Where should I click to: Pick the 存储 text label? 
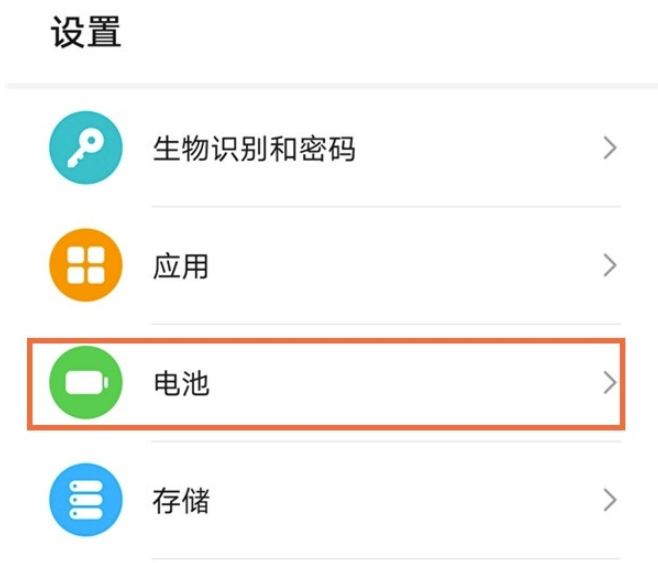(181, 500)
